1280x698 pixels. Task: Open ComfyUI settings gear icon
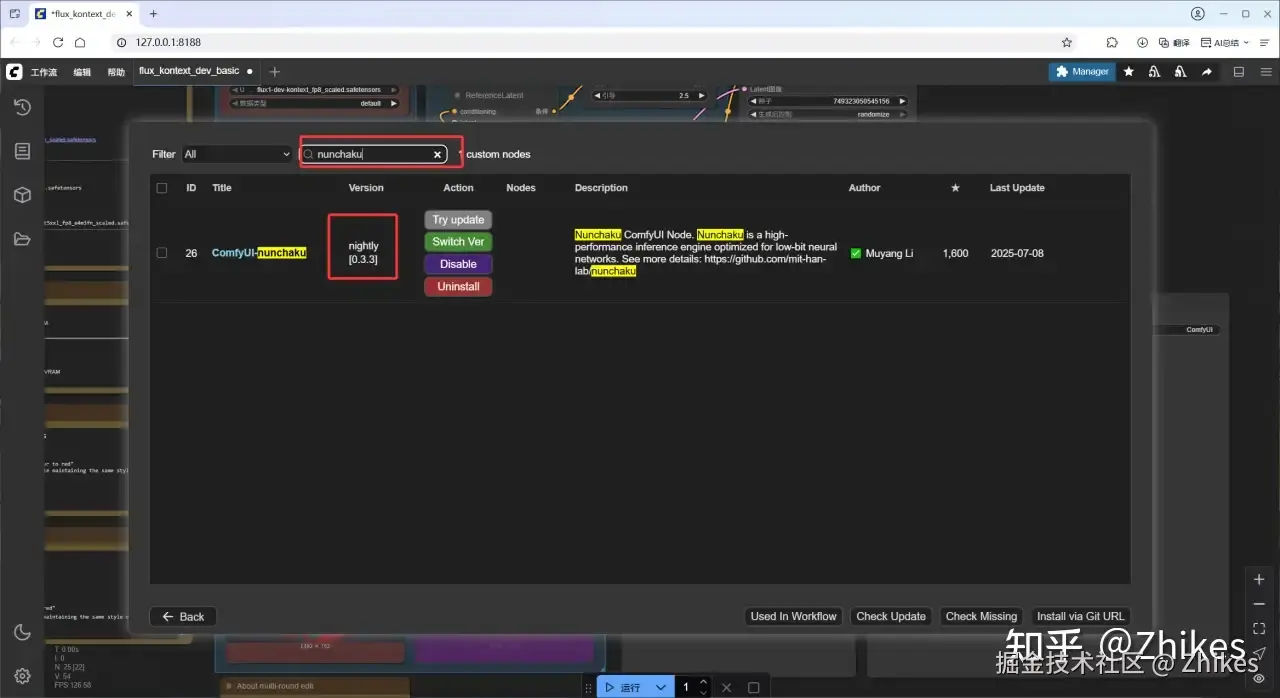click(22, 676)
